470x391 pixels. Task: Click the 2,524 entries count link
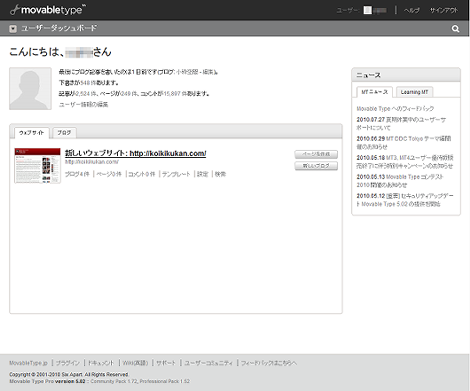(x=83, y=94)
